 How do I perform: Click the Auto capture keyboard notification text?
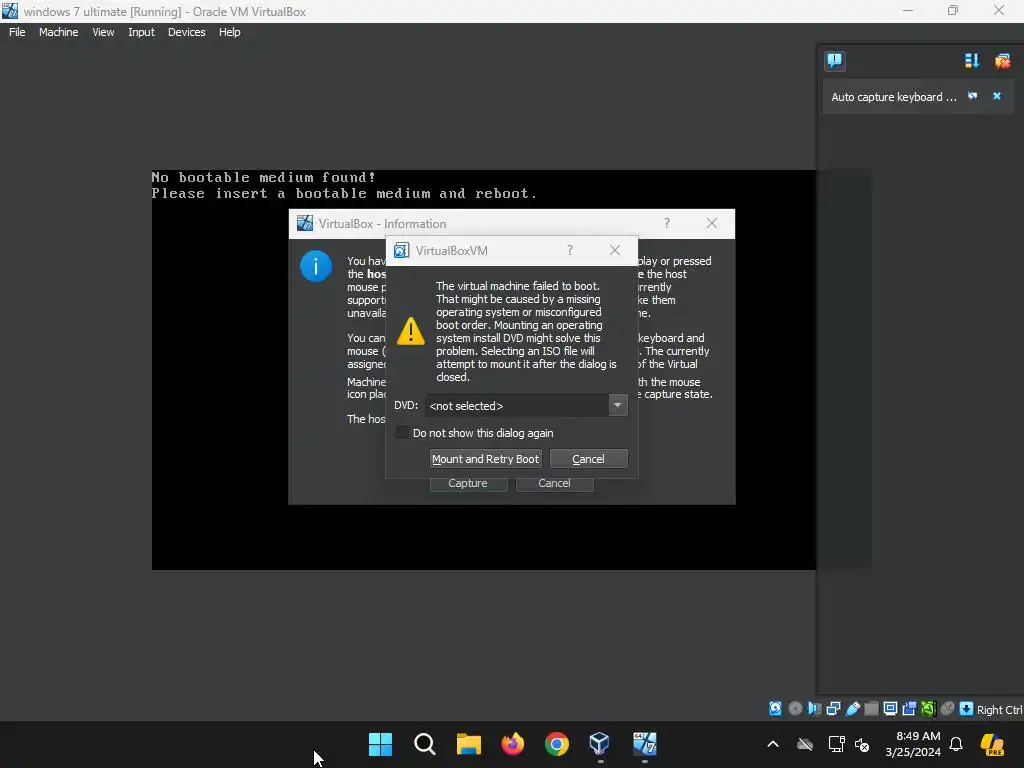coord(893,97)
